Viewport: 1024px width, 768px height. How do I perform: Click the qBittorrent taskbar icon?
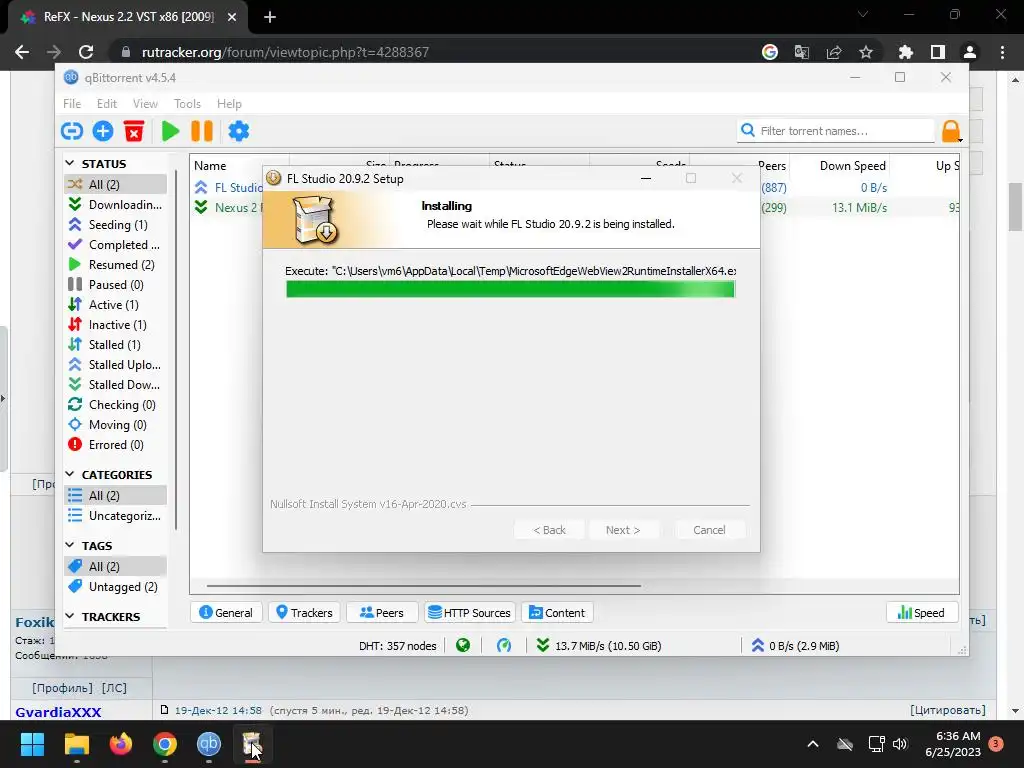209,744
